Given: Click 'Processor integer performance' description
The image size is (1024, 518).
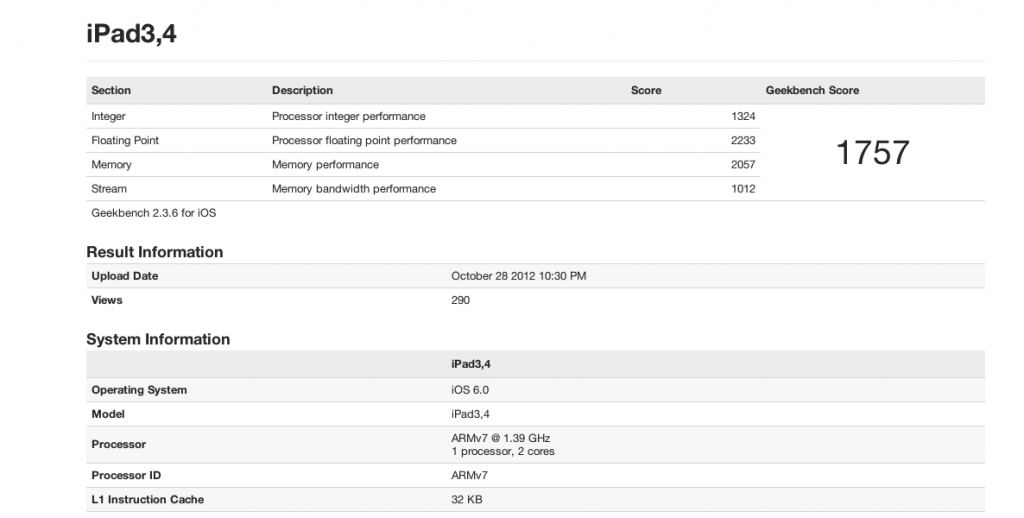Looking at the screenshot, I should (349, 116).
